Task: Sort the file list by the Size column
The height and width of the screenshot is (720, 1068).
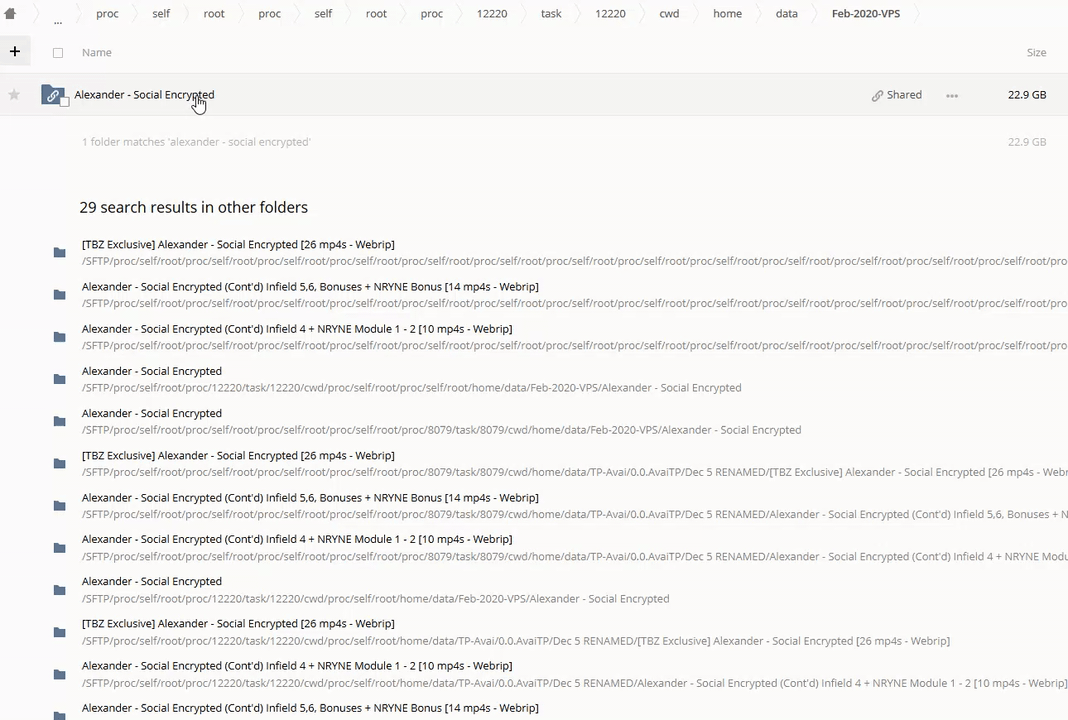Action: (1036, 52)
